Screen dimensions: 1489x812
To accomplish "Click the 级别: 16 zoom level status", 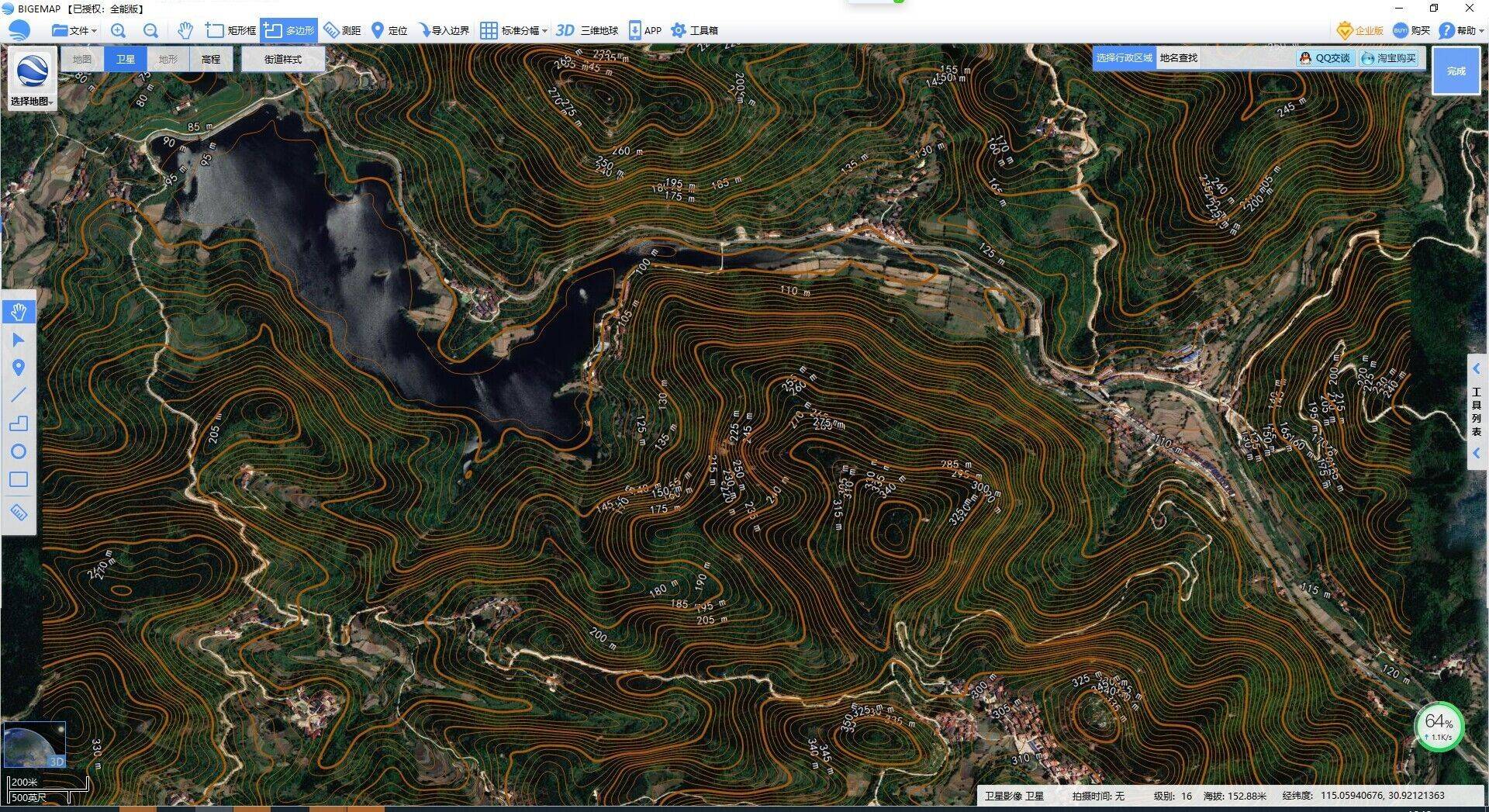I will [x=1172, y=796].
